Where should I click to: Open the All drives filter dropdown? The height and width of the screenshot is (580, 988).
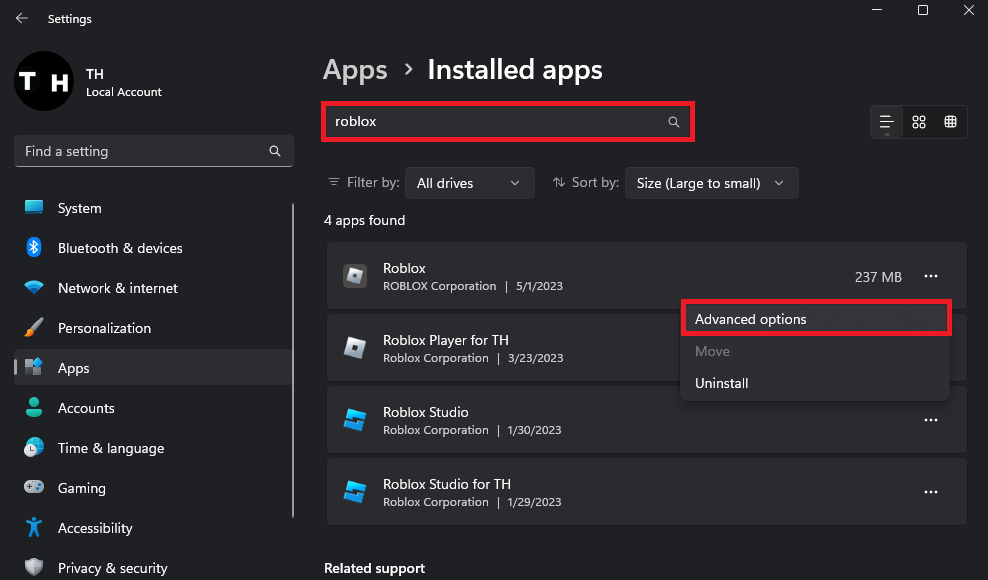(x=469, y=183)
